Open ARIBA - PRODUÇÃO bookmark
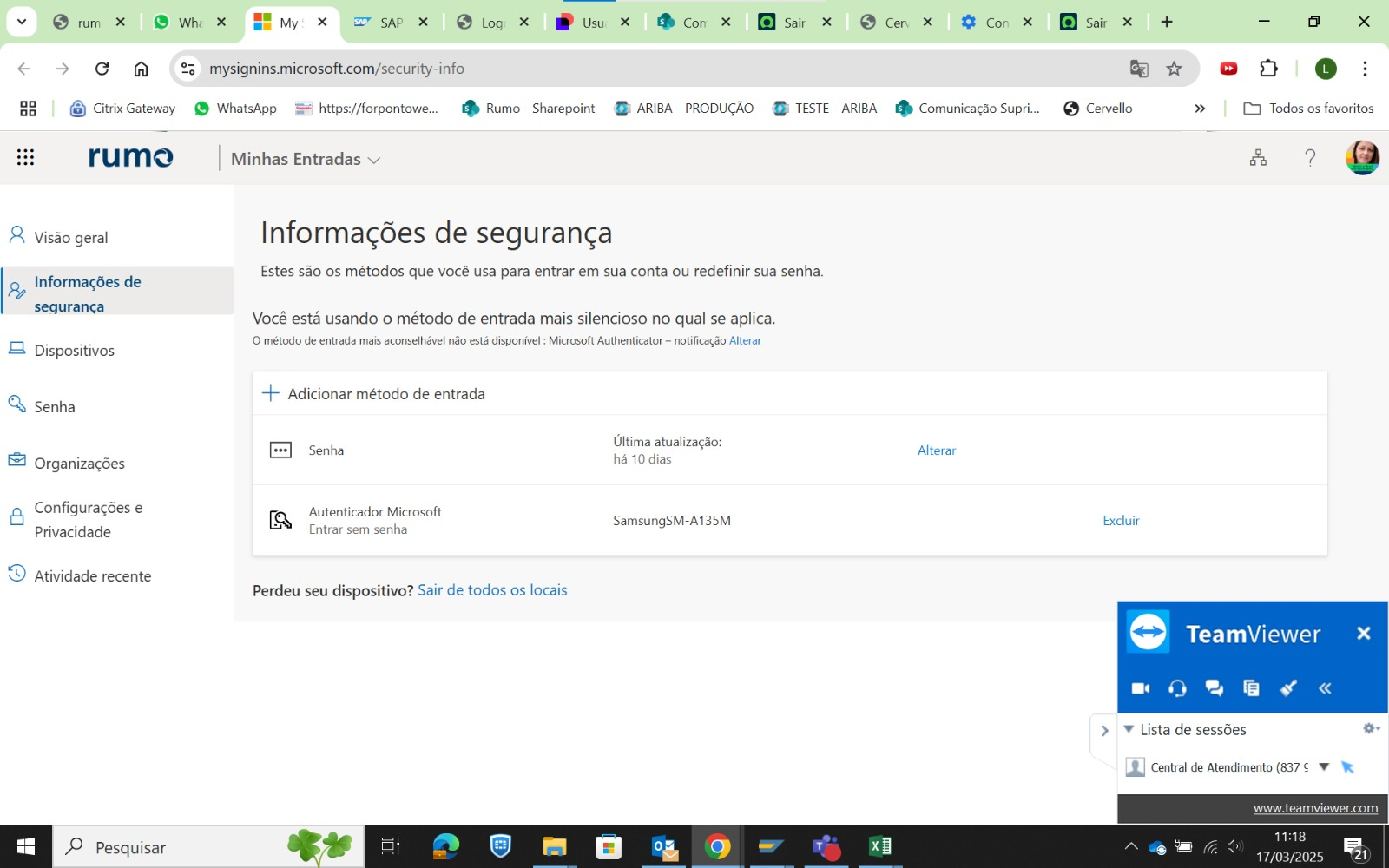Viewport: 1389px width, 868px height. [x=684, y=108]
